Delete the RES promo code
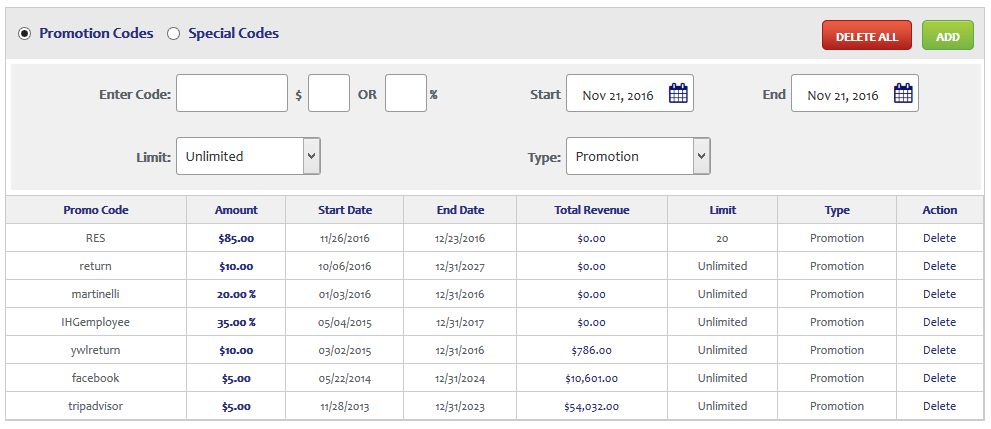This screenshot has width=991, height=429. coord(939,238)
